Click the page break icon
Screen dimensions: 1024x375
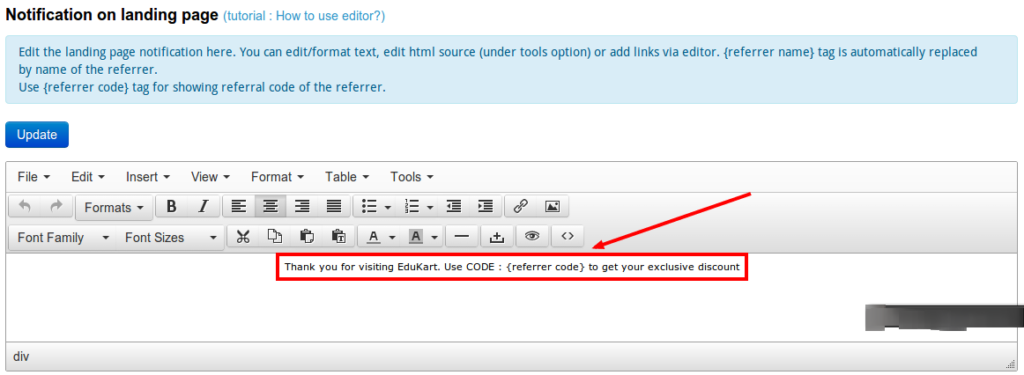(x=497, y=236)
